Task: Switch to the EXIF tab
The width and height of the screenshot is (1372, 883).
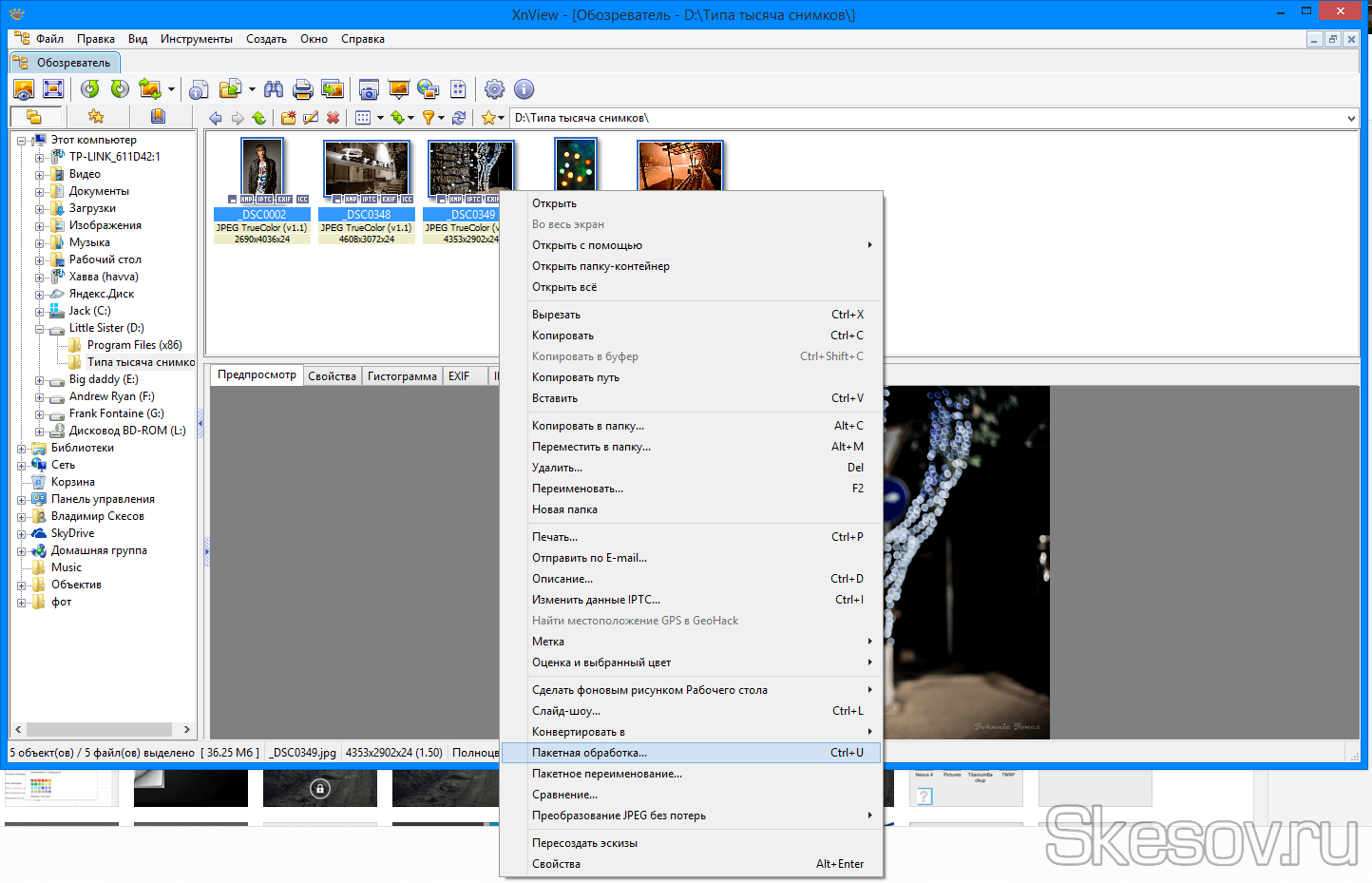Action: (459, 376)
